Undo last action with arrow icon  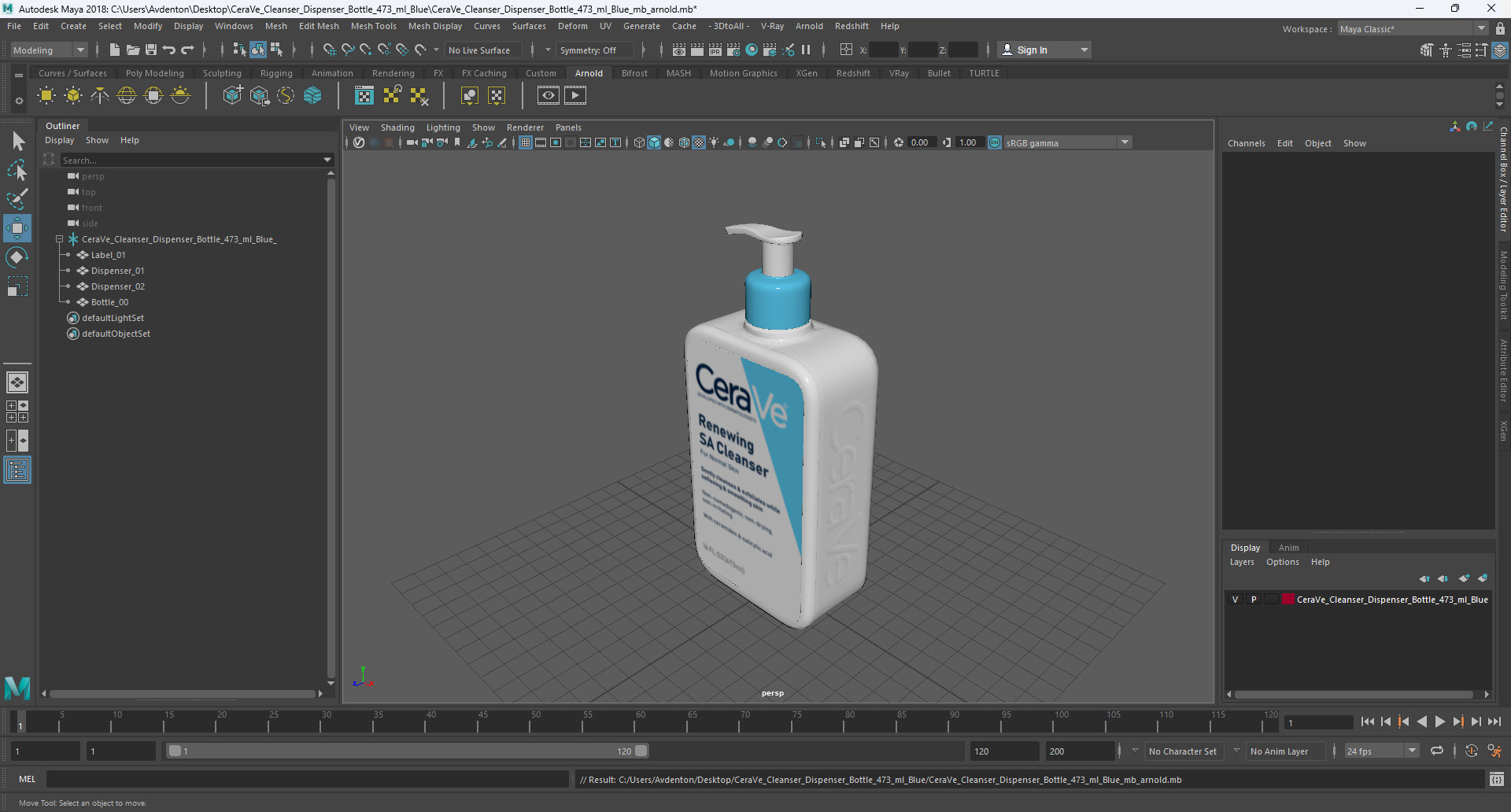(x=169, y=50)
